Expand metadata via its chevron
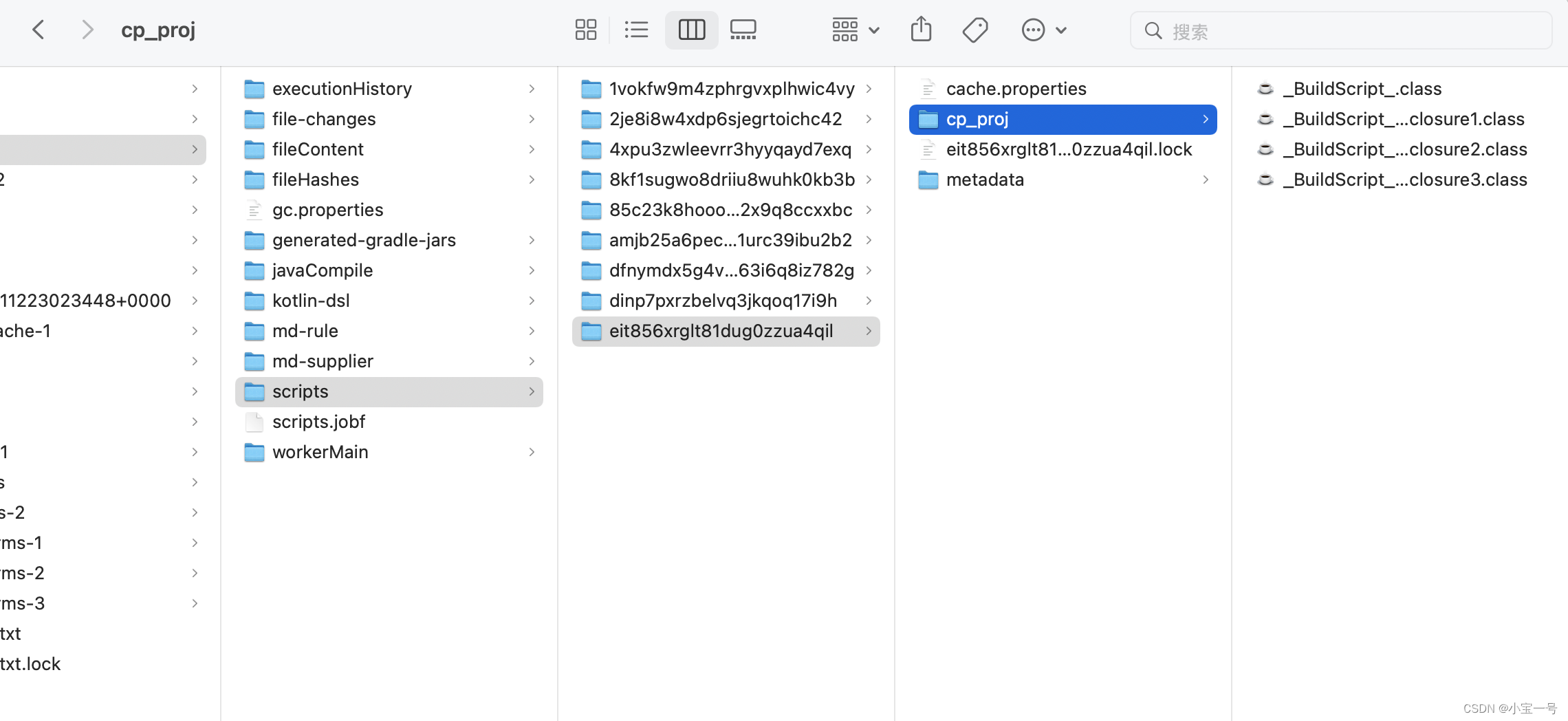Viewport: 1568px width, 721px height. tap(1206, 180)
